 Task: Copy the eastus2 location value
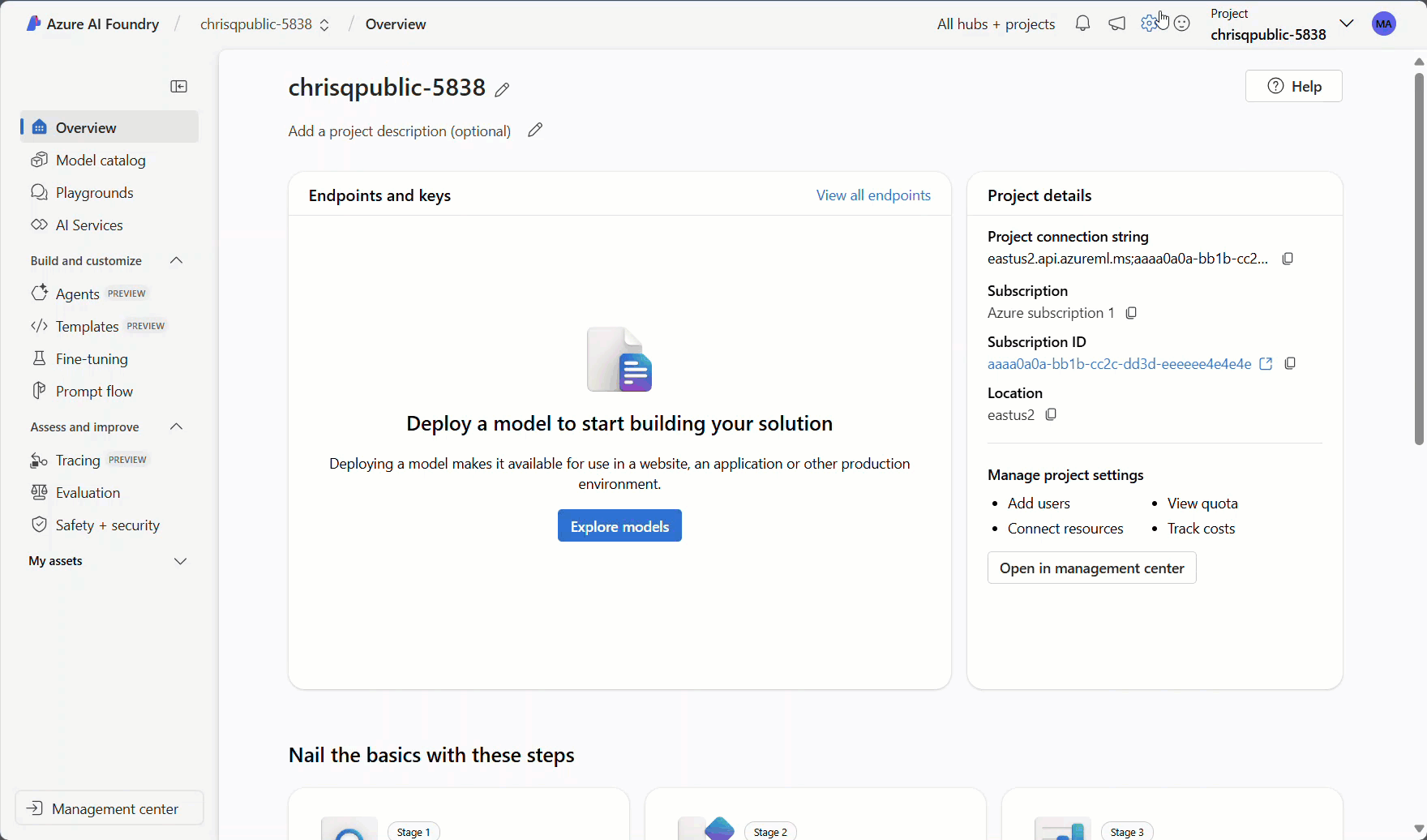tap(1051, 415)
